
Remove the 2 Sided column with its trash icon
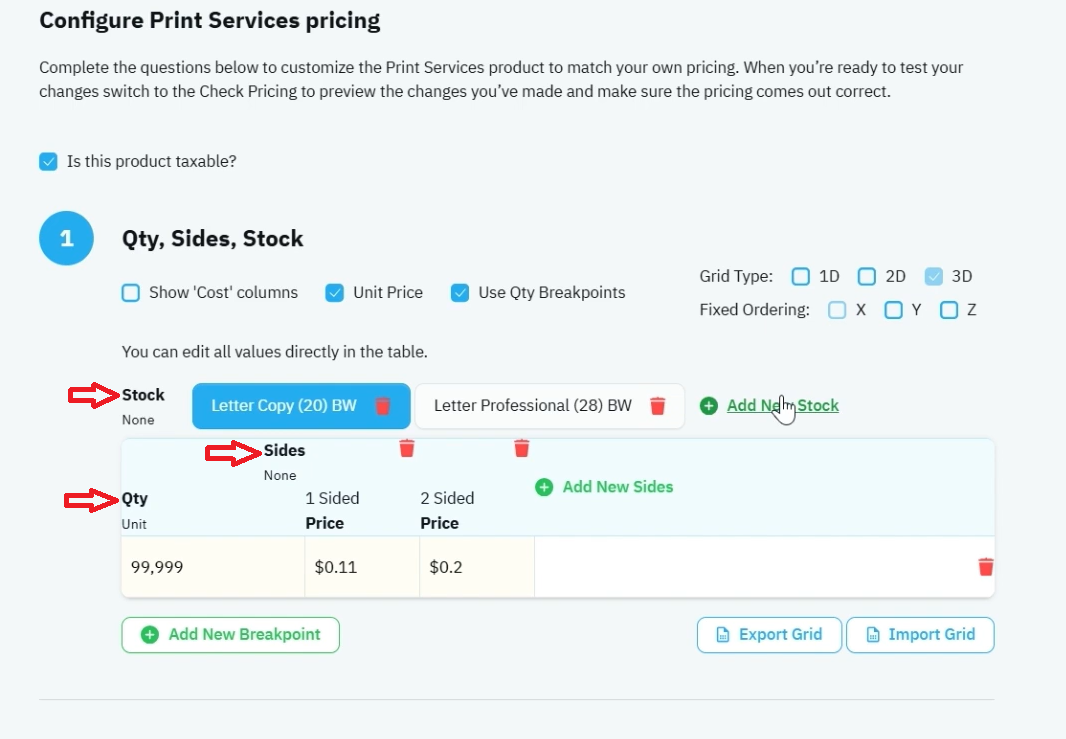coord(521,448)
